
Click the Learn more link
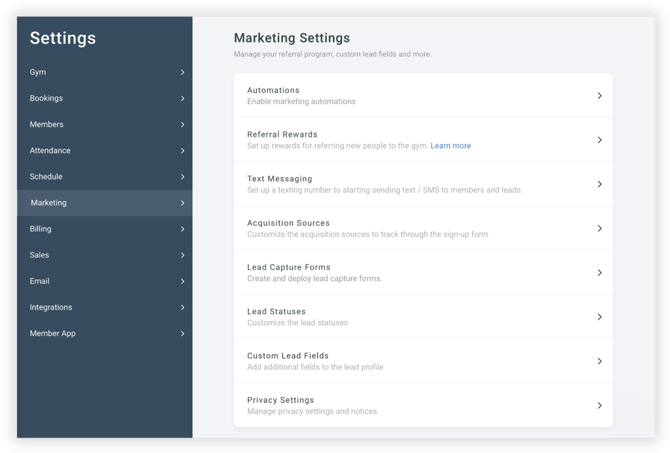click(x=450, y=146)
